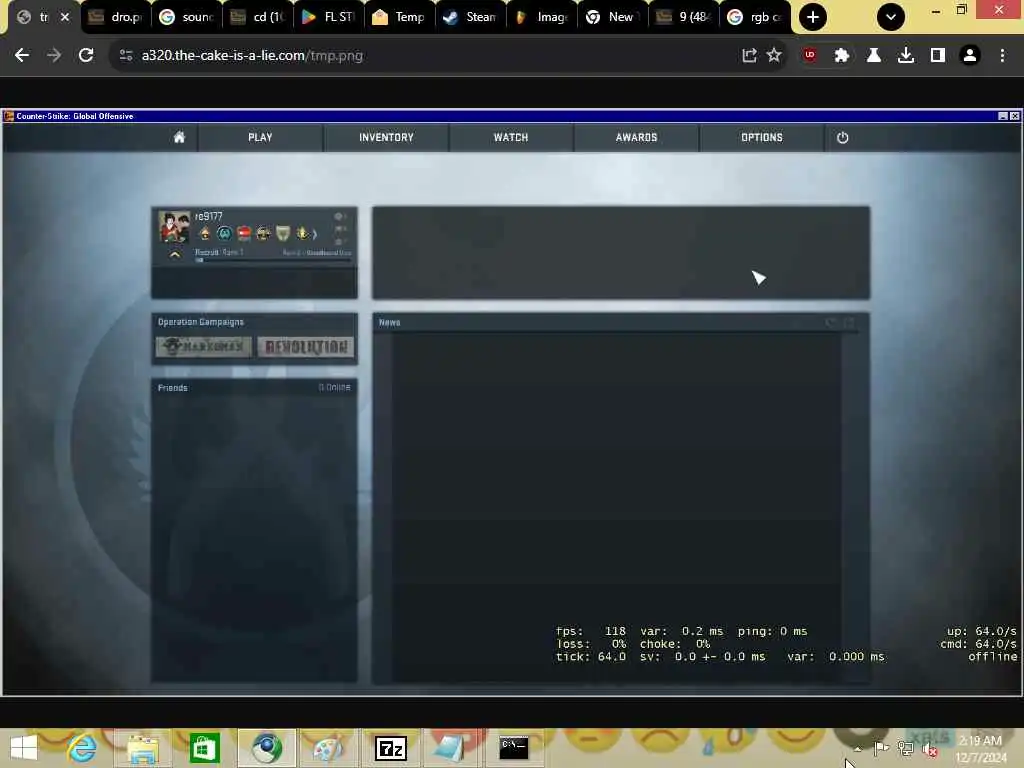Screen dimensions: 1024x768
Task: Open the extensions puzzle menu
Action: tap(842, 56)
